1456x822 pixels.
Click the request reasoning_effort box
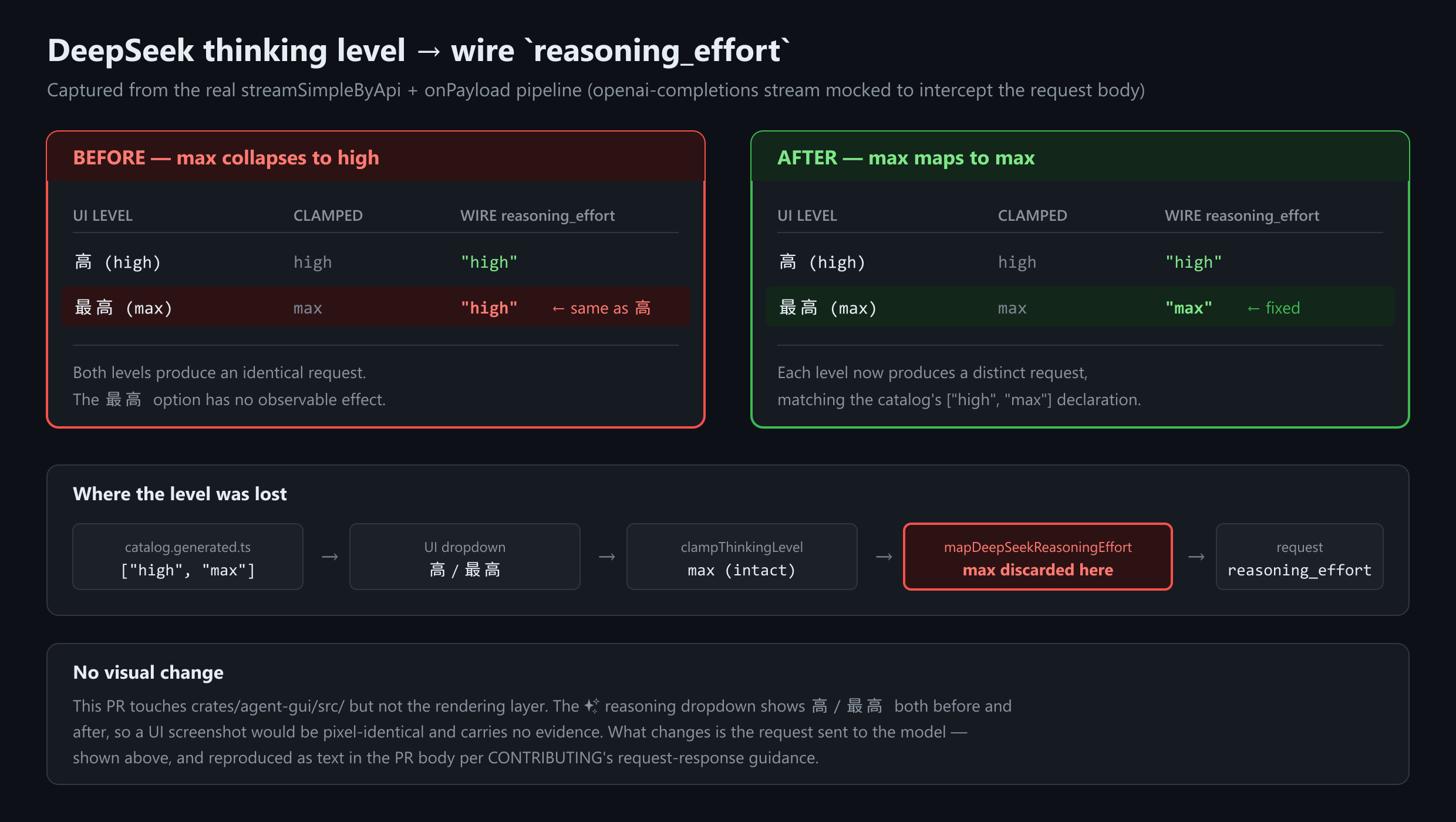1300,557
